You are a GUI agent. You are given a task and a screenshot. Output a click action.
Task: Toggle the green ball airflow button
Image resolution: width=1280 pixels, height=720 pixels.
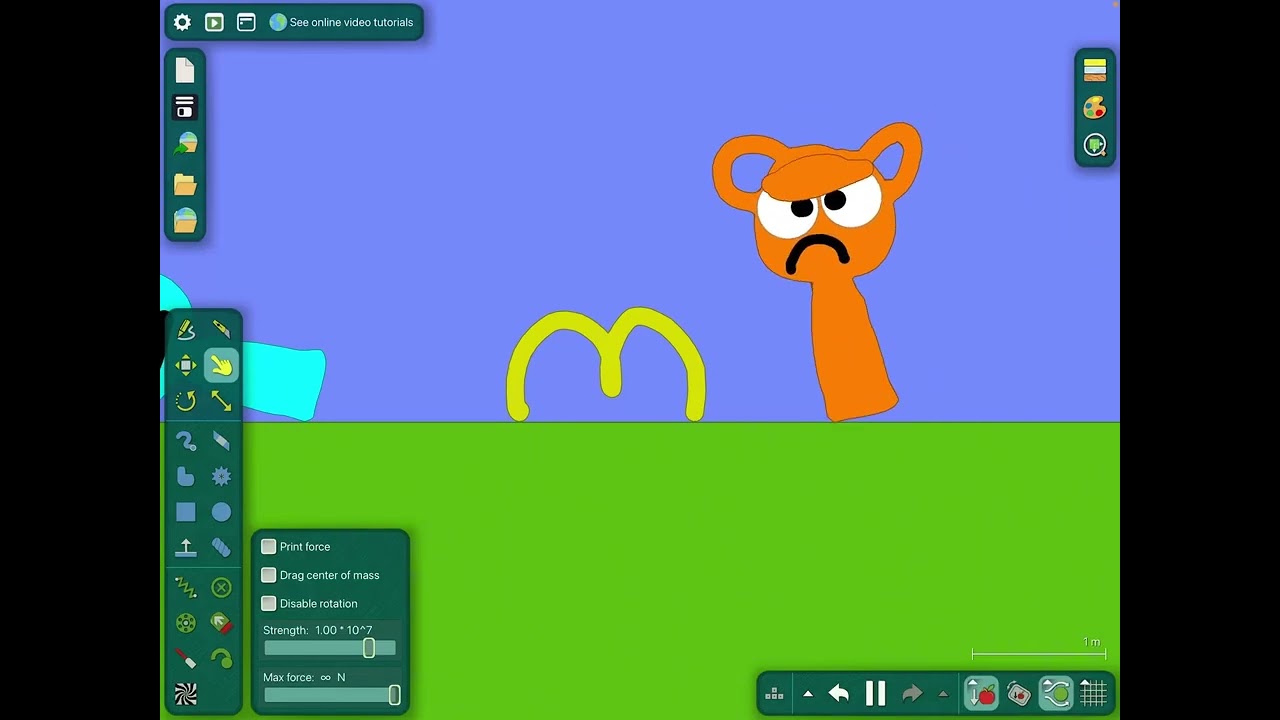click(1056, 693)
